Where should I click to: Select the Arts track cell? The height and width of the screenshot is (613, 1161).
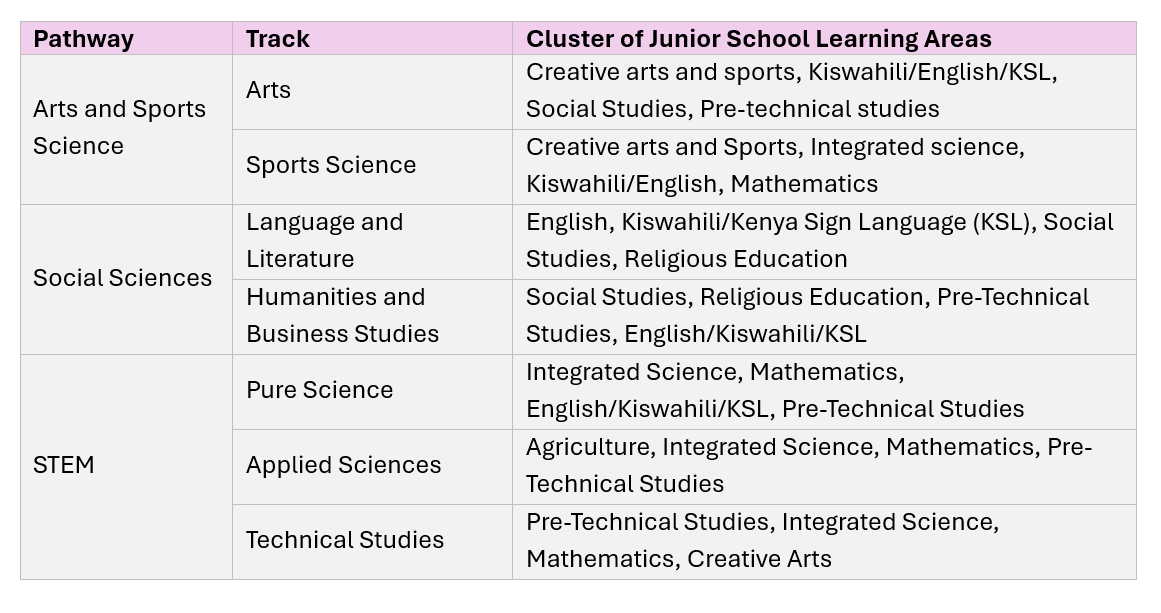[x=372, y=92]
